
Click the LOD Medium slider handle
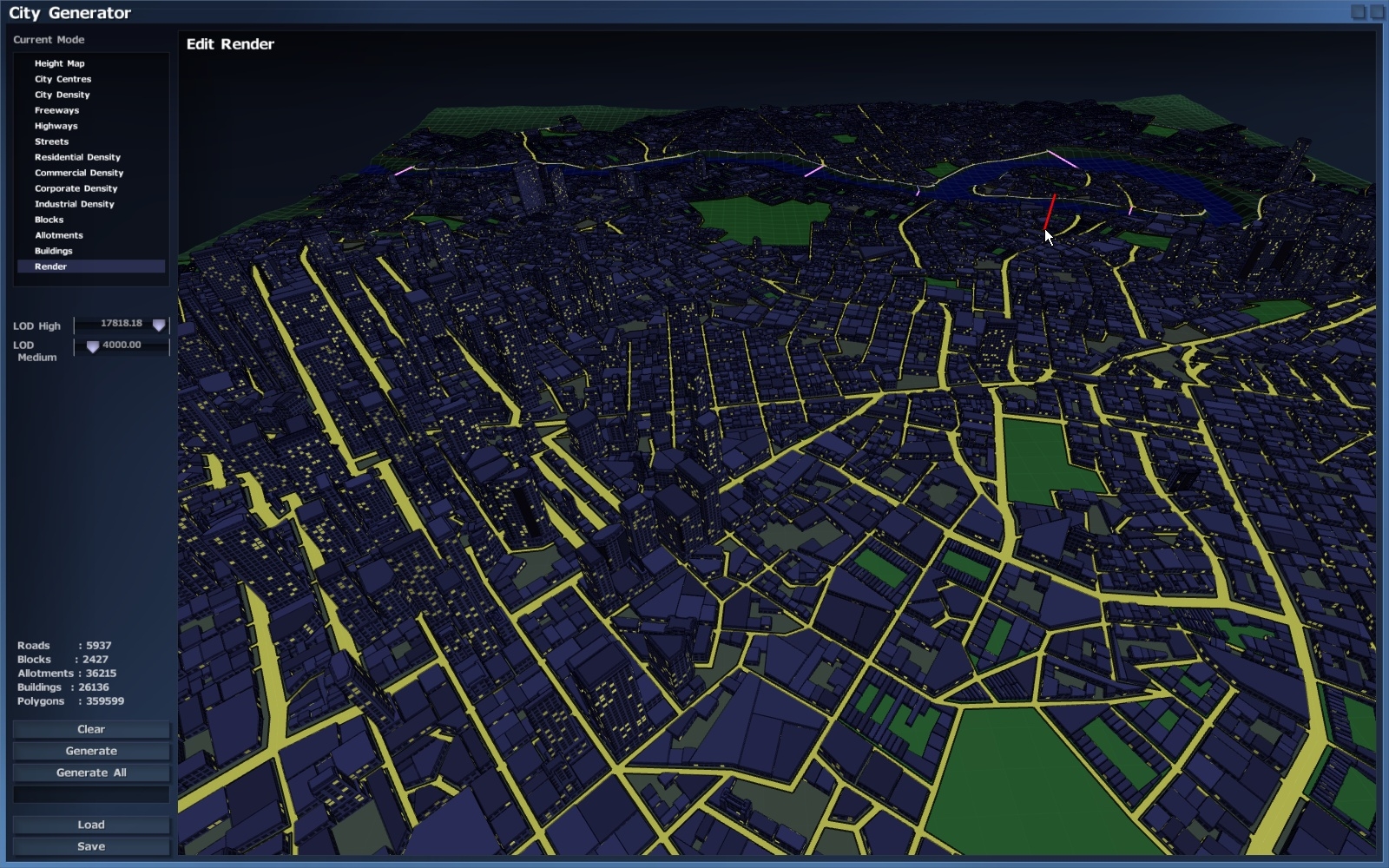93,347
